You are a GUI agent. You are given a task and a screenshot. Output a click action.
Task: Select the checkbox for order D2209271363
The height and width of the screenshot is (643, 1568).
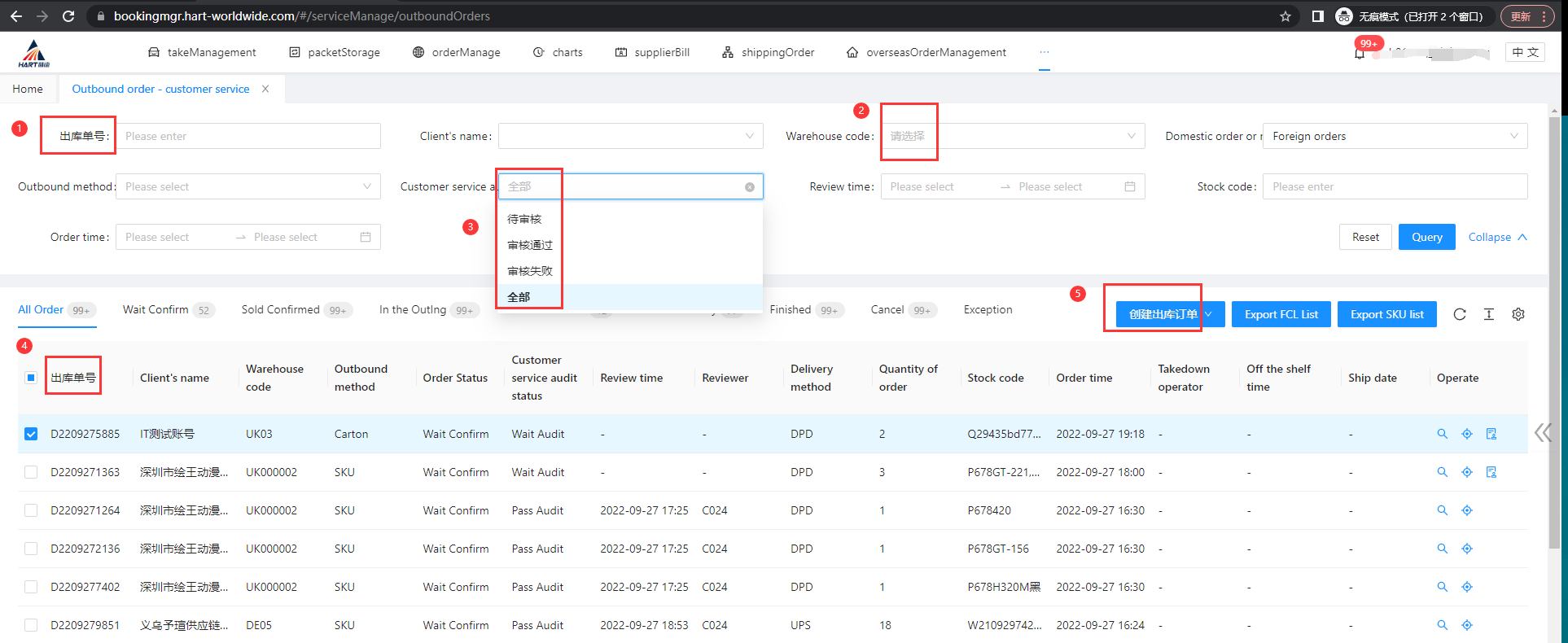point(31,472)
